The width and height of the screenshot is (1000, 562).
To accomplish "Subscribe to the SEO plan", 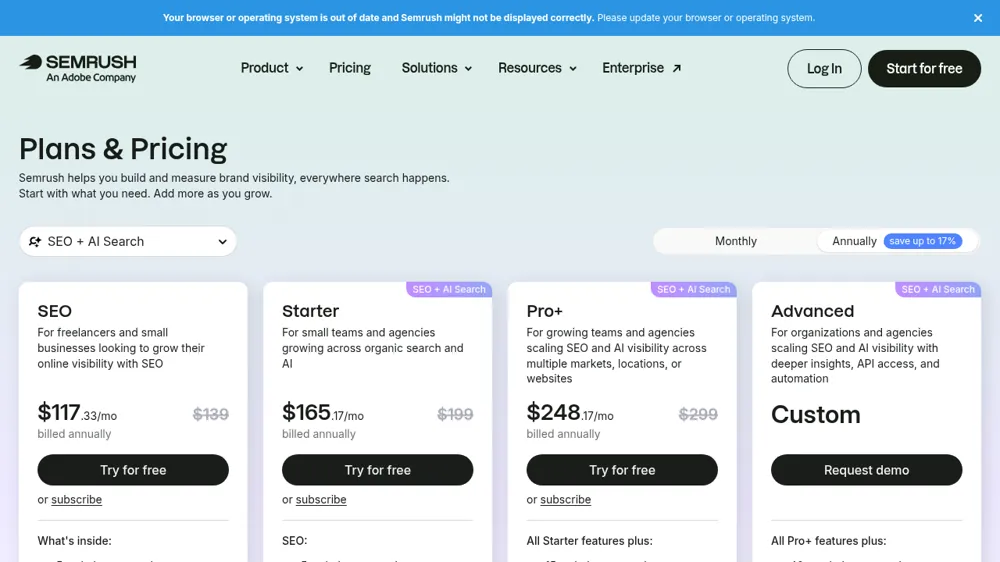I will pyautogui.click(x=77, y=499).
